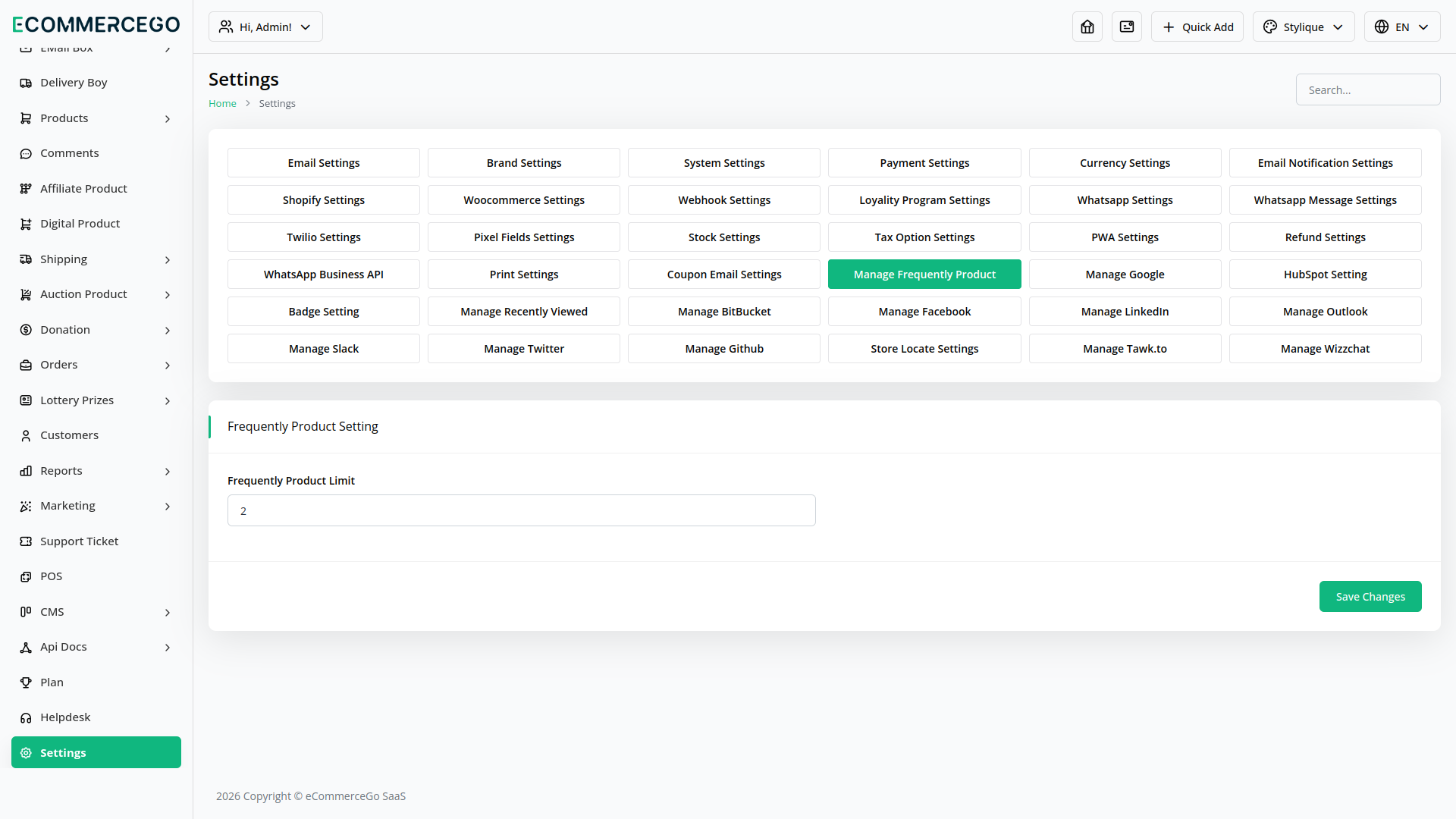The height and width of the screenshot is (819, 1456).
Task: Follow the Home breadcrumb link
Action: [222, 104]
